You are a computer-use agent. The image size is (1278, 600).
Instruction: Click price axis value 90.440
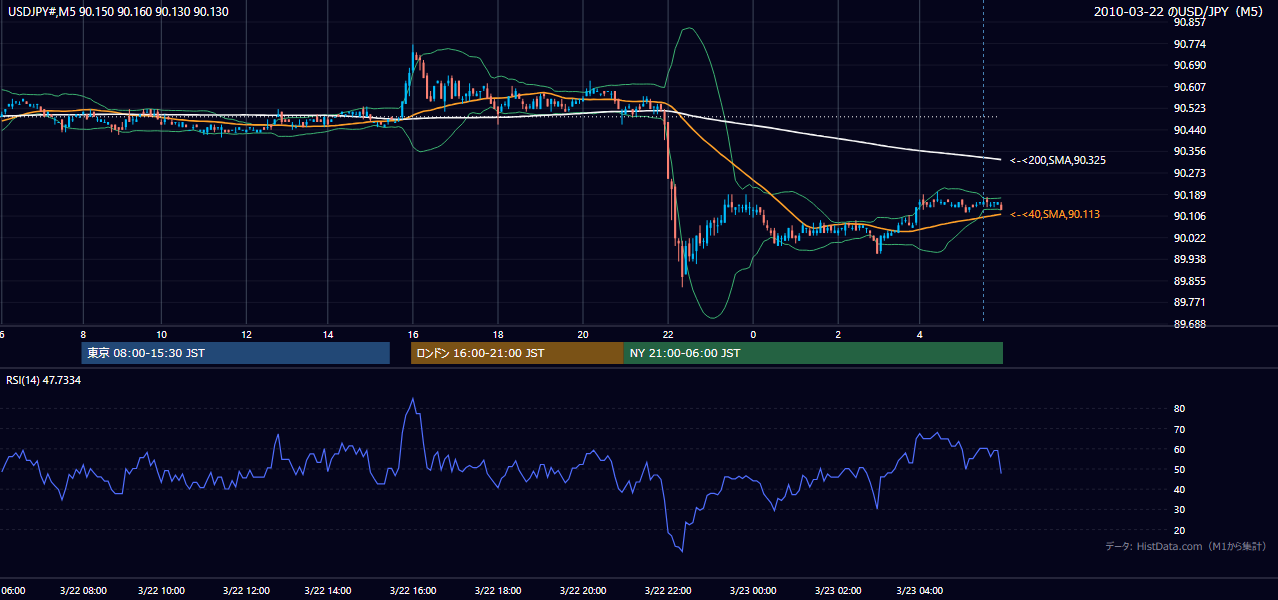tap(1189, 130)
